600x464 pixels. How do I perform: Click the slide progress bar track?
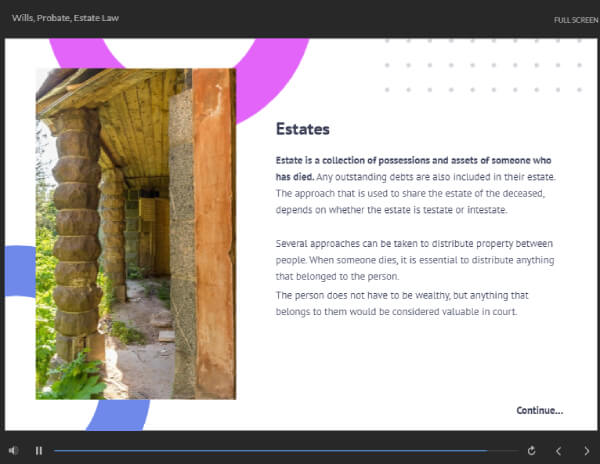(x=270, y=451)
